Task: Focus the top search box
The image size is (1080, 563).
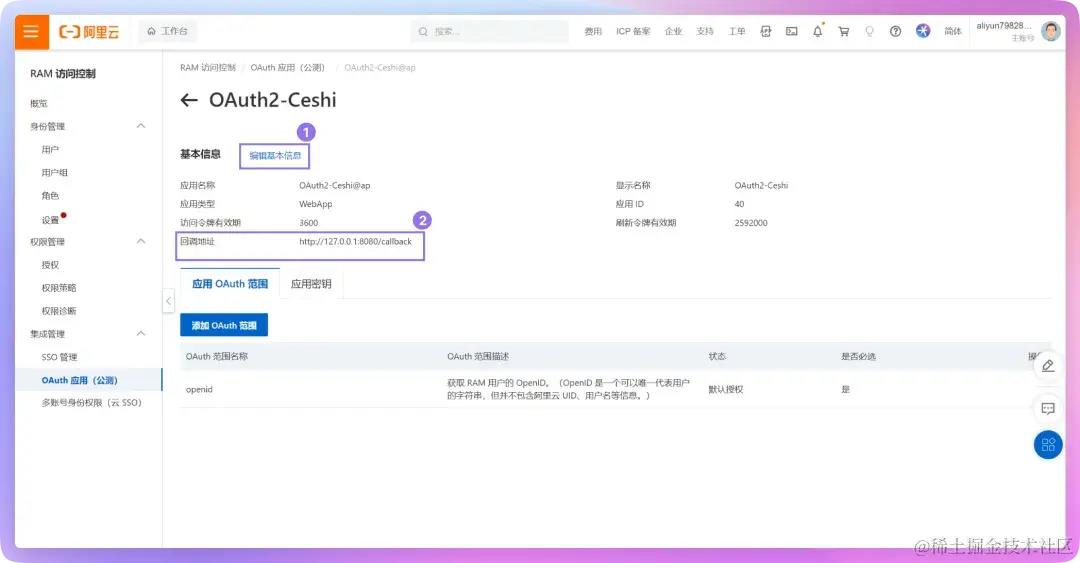Action: [x=489, y=32]
